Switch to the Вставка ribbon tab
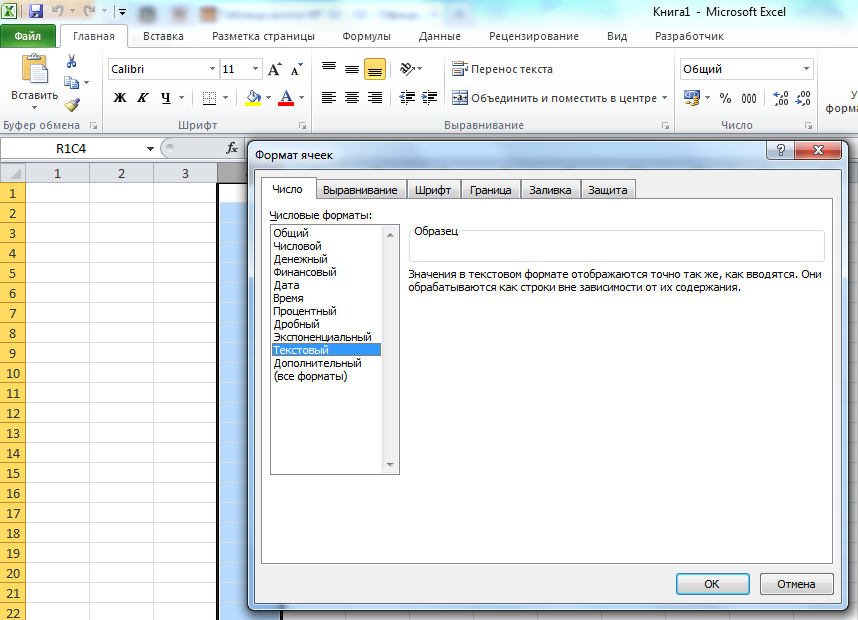This screenshot has width=858, height=620. pyautogui.click(x=163, y=36)
